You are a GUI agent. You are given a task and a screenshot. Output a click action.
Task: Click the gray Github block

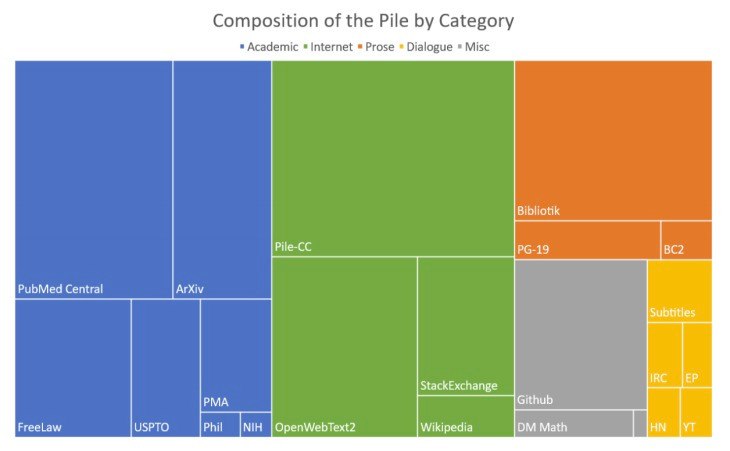click(580, 334)
